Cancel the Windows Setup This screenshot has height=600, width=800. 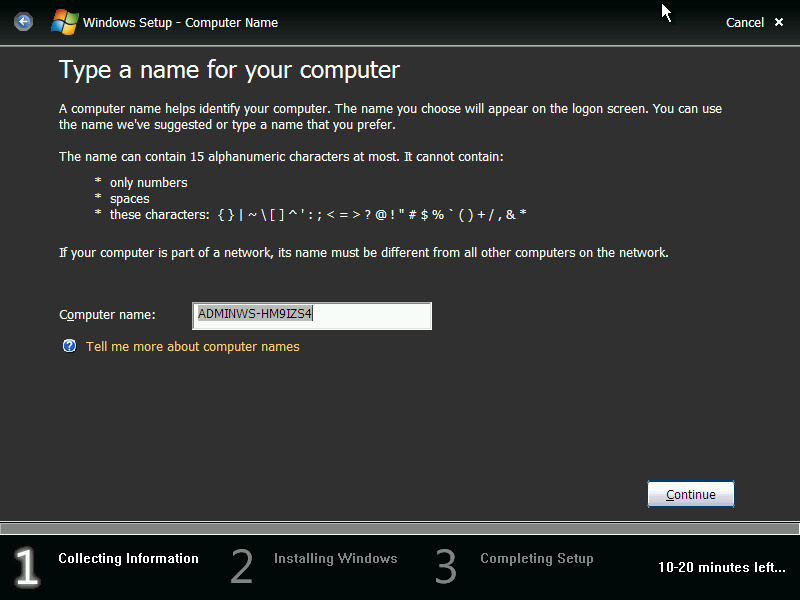(744, 22)
